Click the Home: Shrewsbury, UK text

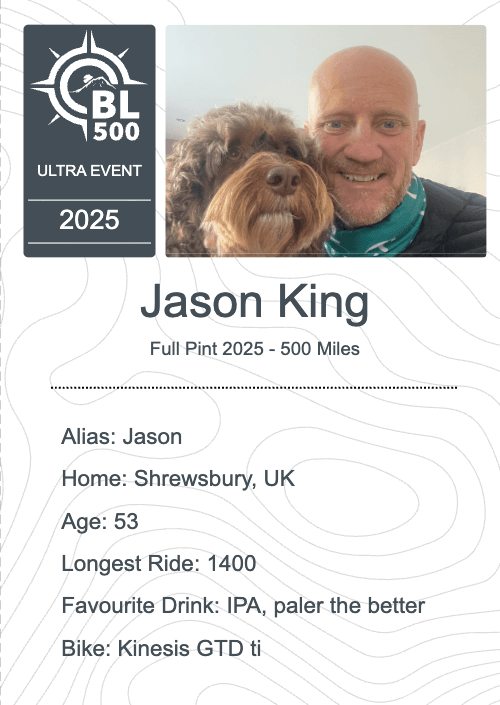click(178, 478)
